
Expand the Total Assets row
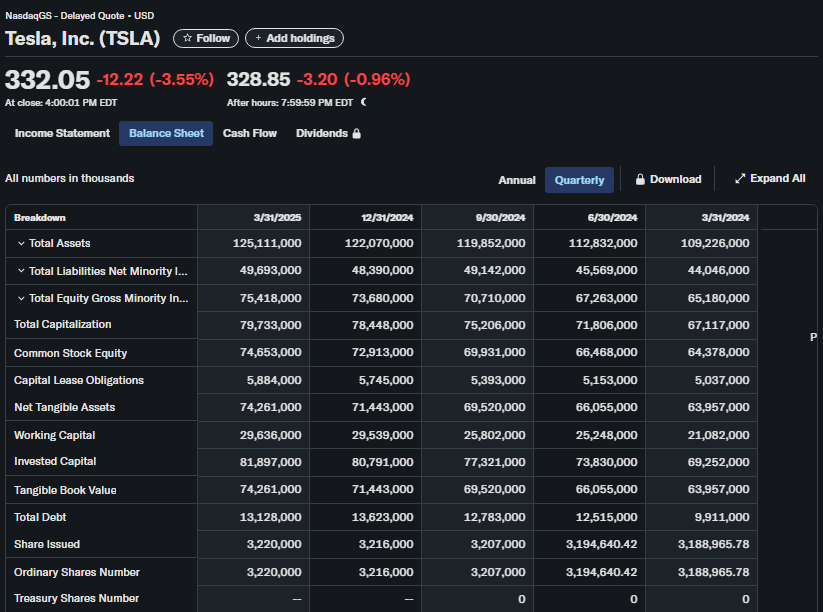point(21,243)
